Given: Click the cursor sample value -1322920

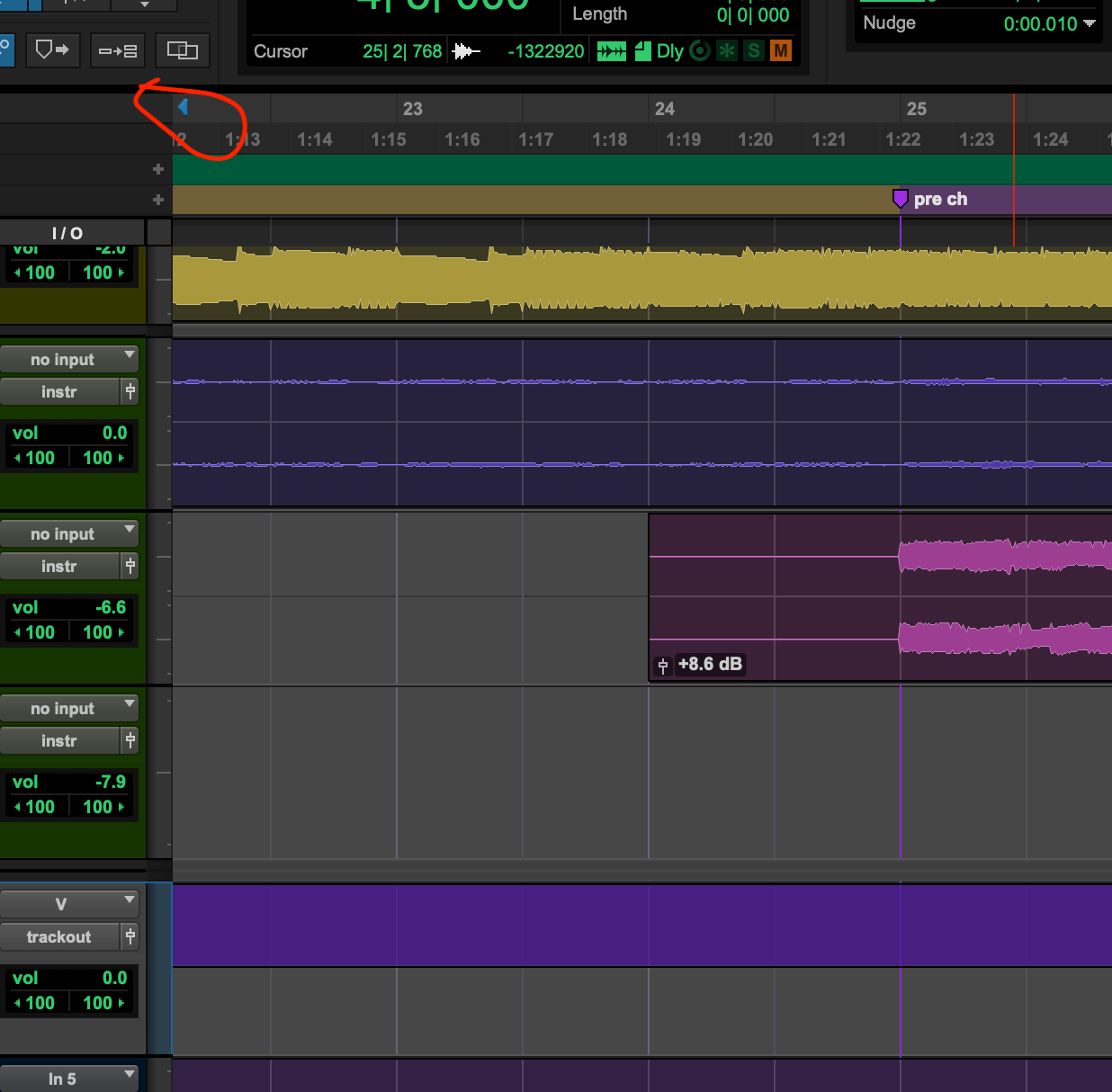Looking at the screenshot, I should tap(546, 51).
